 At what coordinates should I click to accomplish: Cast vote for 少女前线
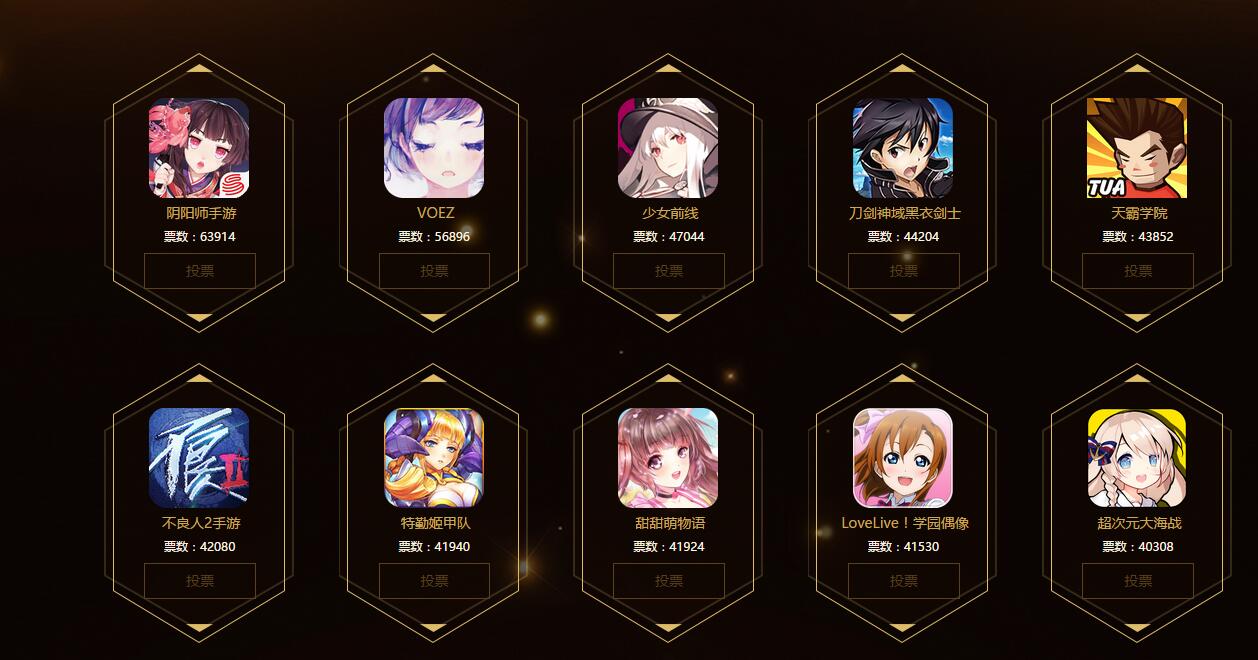[x=669, y=271]
